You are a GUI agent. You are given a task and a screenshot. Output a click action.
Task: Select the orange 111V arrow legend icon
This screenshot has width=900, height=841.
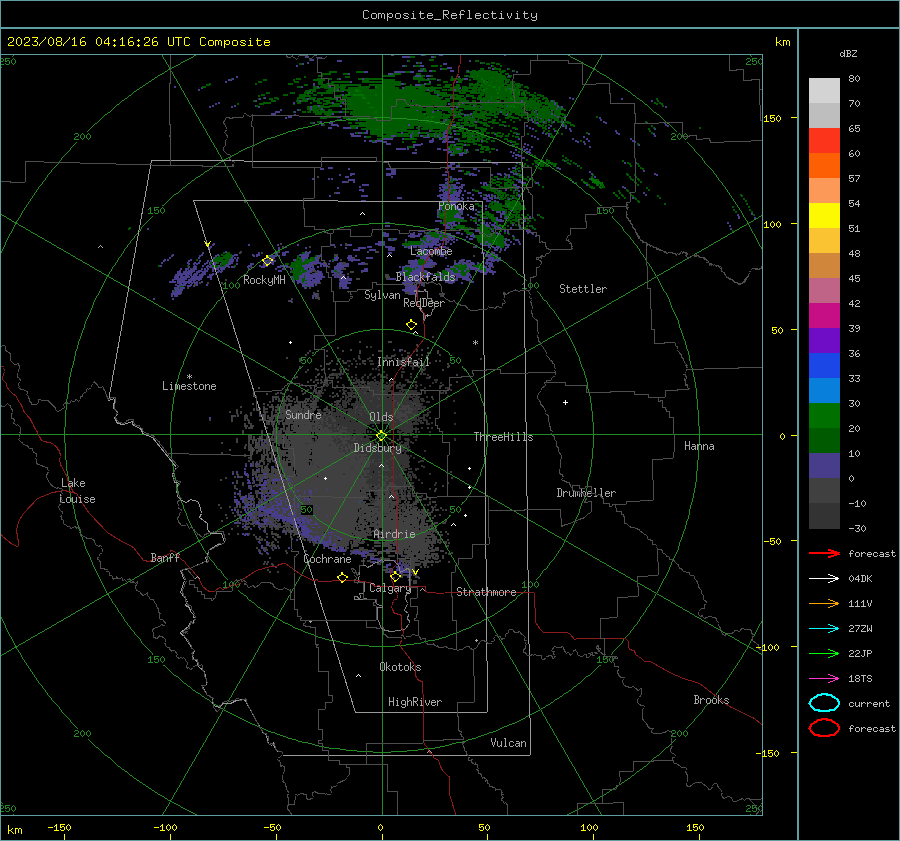824,603
